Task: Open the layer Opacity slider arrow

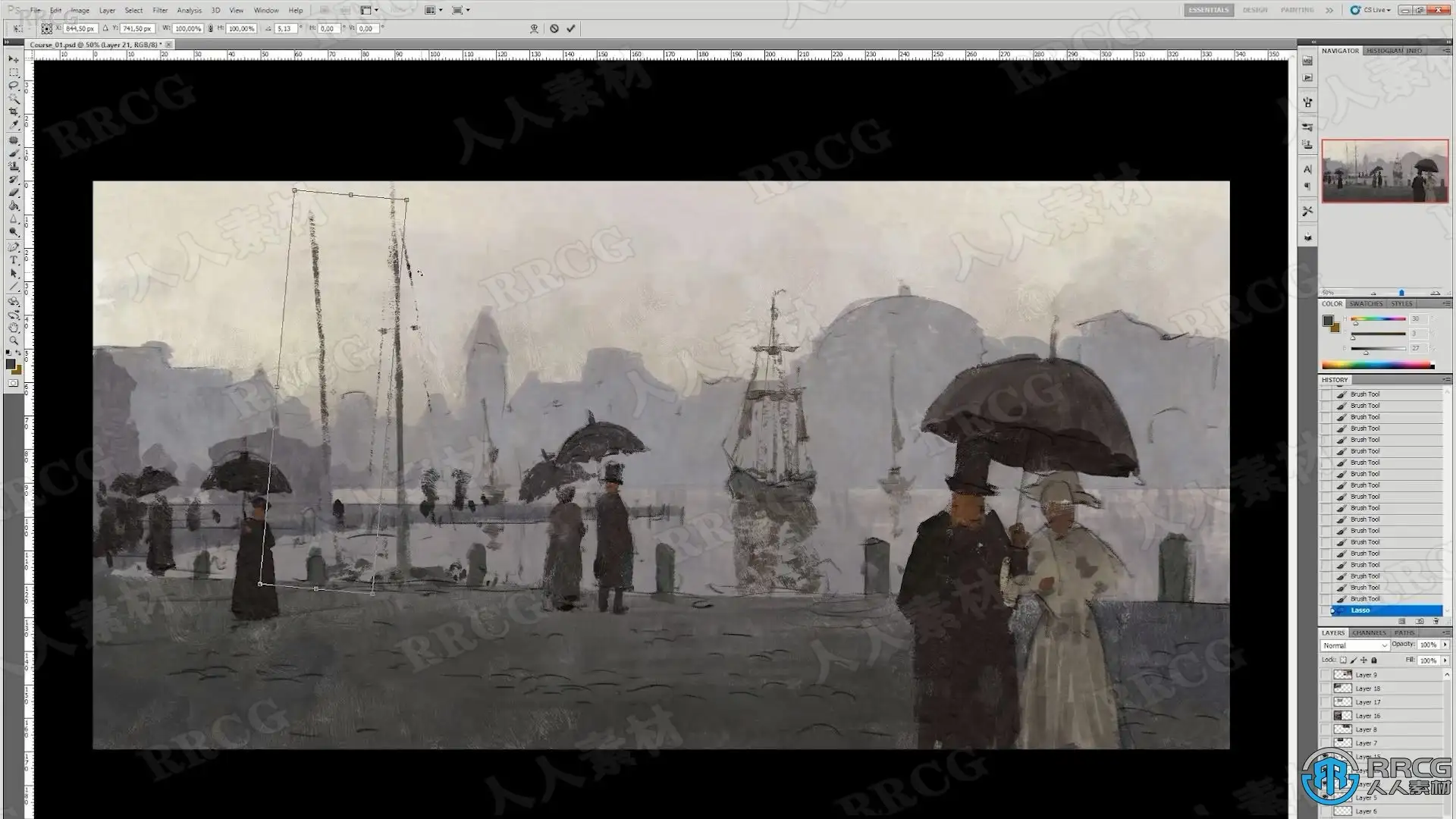Action: point(1445,645)
